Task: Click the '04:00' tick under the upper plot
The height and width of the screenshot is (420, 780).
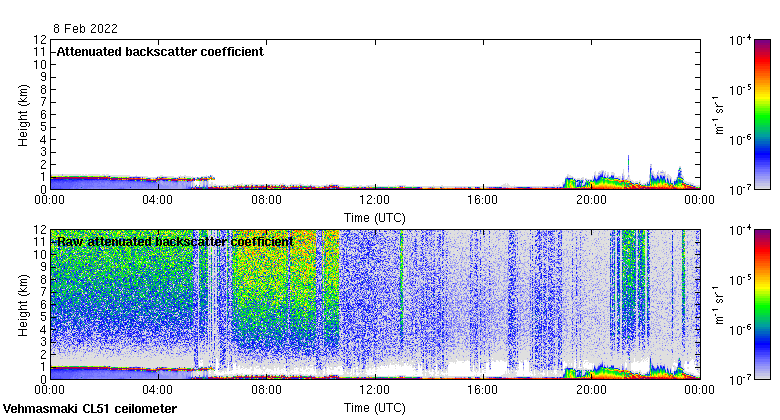Action: pos(158,200)
